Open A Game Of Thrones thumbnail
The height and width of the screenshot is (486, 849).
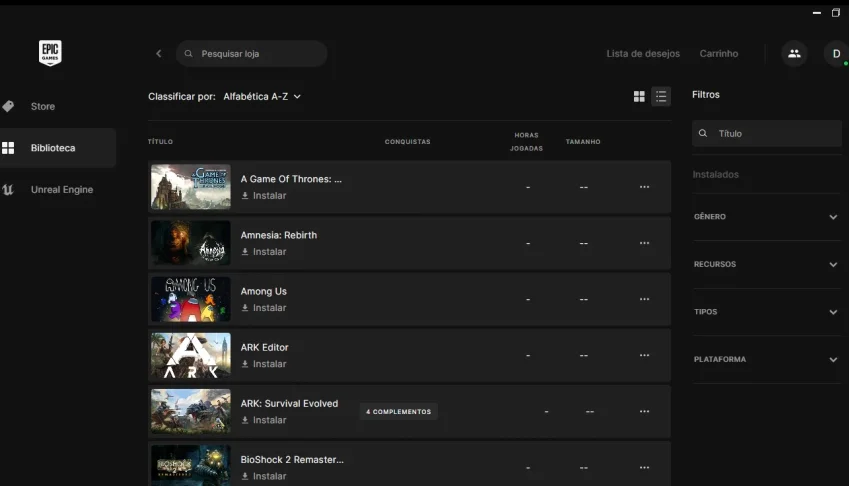click(x=191, y=187)
